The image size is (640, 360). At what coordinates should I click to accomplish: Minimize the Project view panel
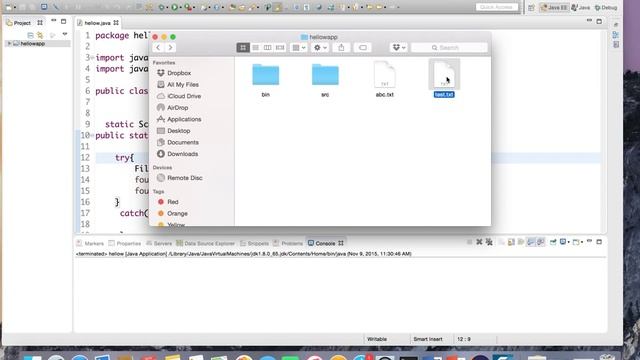[53, 20]
